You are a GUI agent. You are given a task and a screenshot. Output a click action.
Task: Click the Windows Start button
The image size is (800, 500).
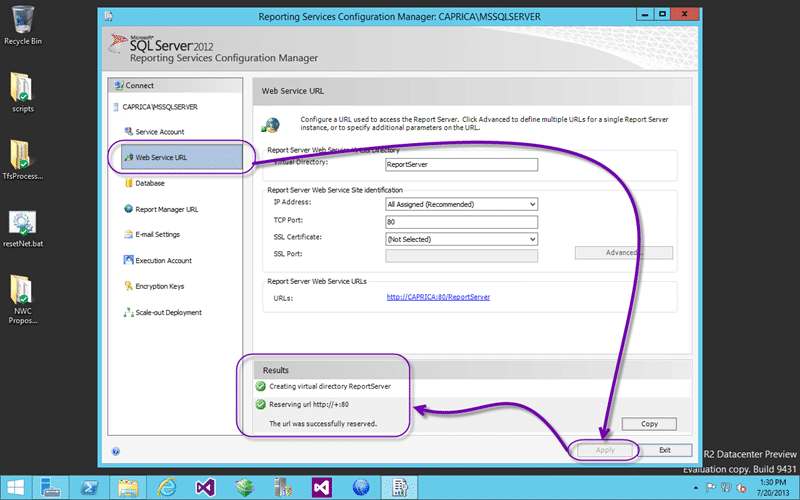(15, 488)
